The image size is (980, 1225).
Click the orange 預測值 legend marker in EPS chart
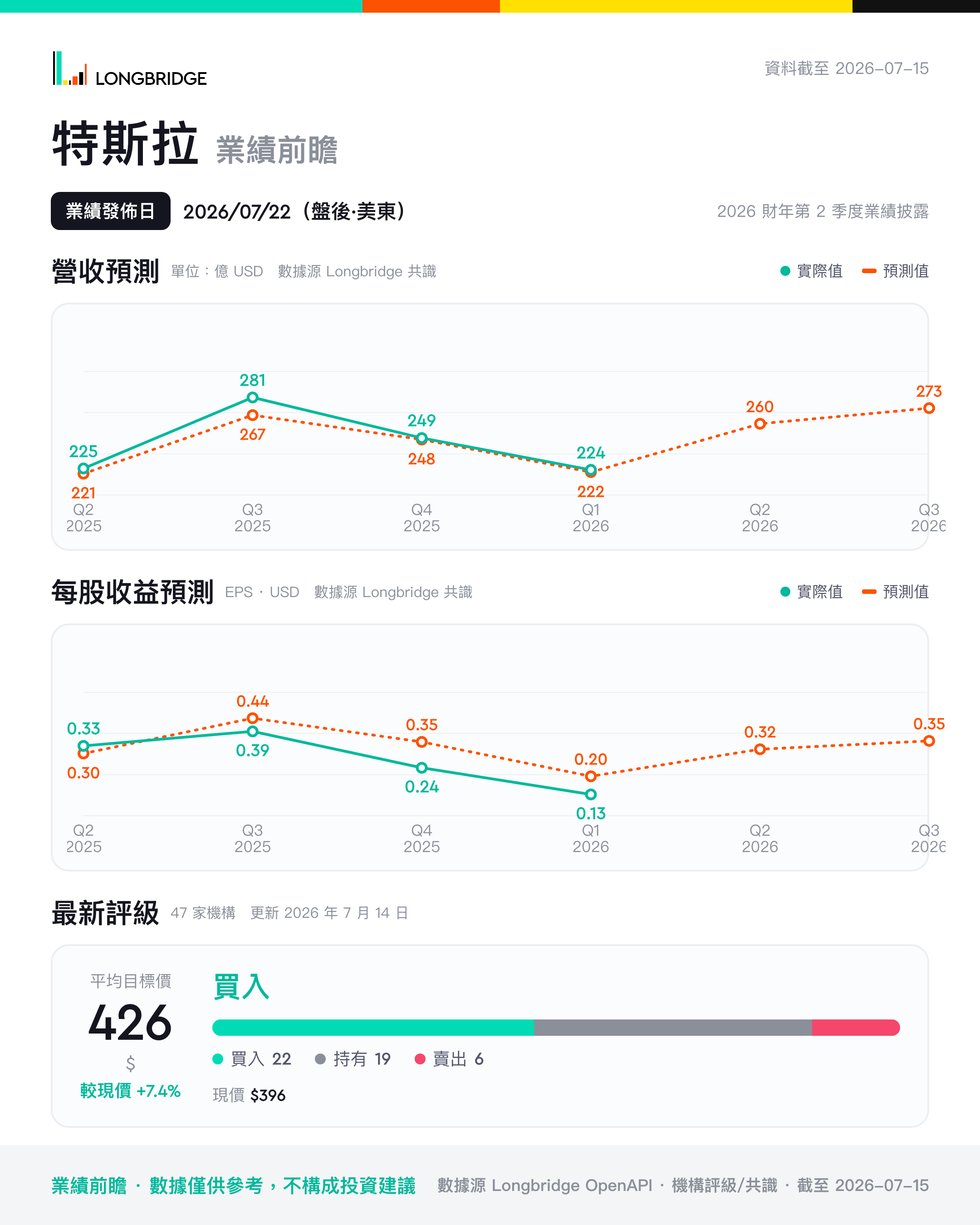point(869,592)
